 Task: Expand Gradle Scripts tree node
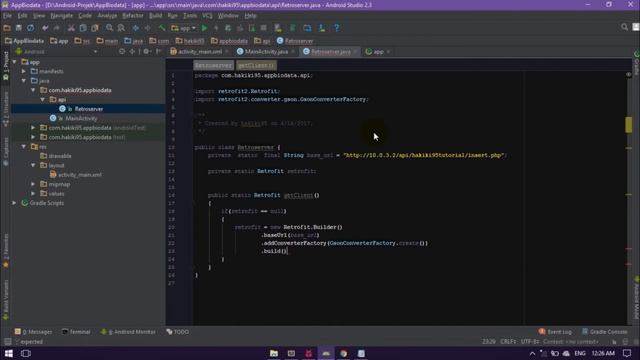15,203
